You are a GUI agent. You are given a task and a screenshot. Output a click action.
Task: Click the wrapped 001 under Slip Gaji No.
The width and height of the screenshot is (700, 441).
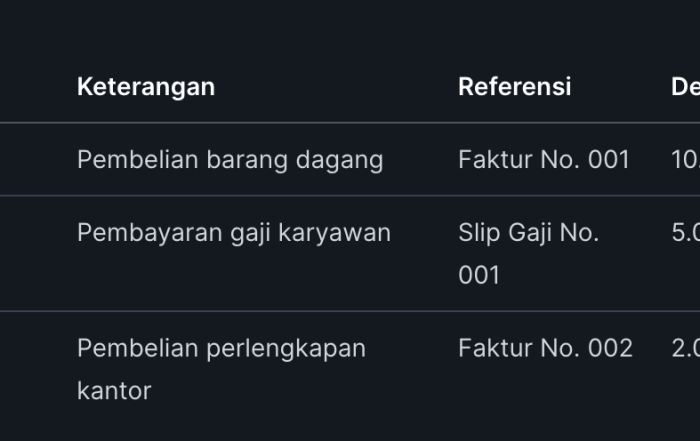[x=479, y=275]
